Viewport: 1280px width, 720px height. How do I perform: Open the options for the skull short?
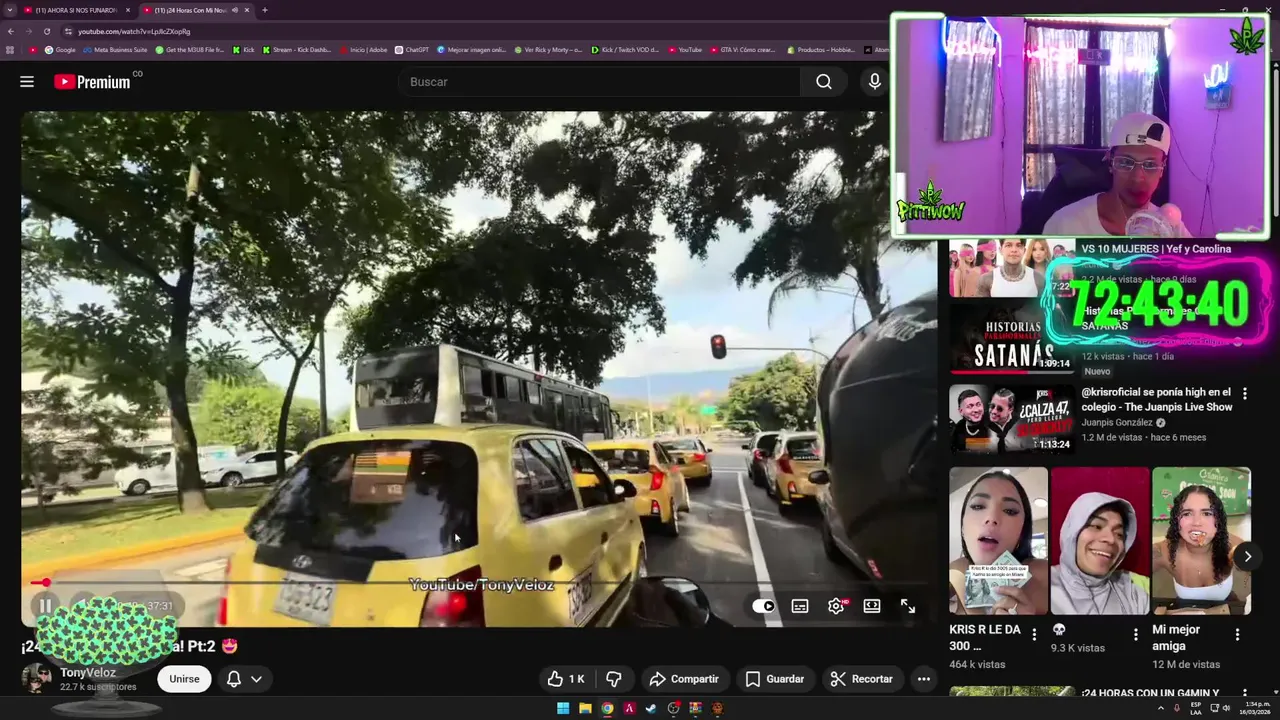1135,634
